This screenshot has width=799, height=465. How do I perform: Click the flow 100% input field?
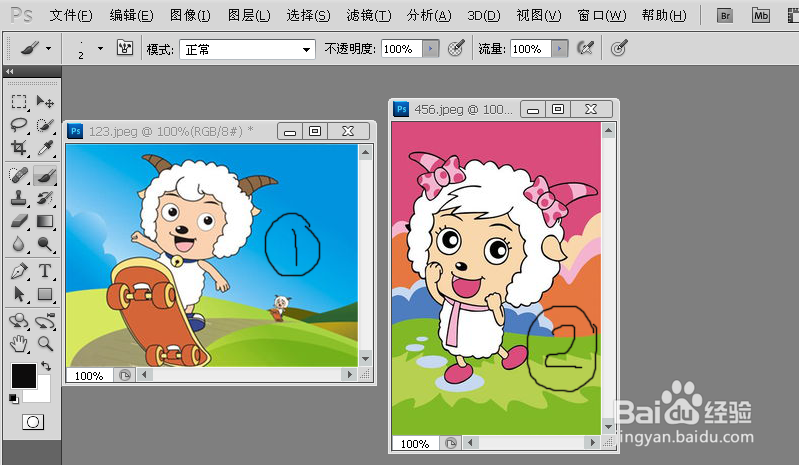(x=530, y=49)
